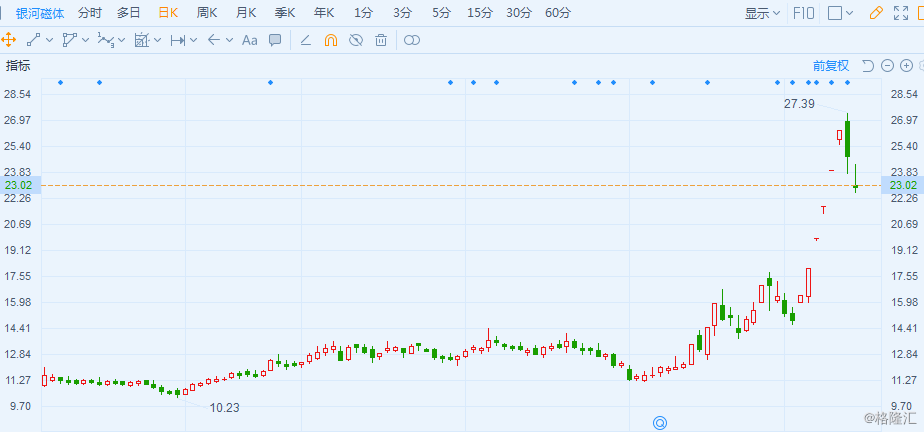Click the circular marker below chart
The image size is (924, 432).
tap(660, 422)
